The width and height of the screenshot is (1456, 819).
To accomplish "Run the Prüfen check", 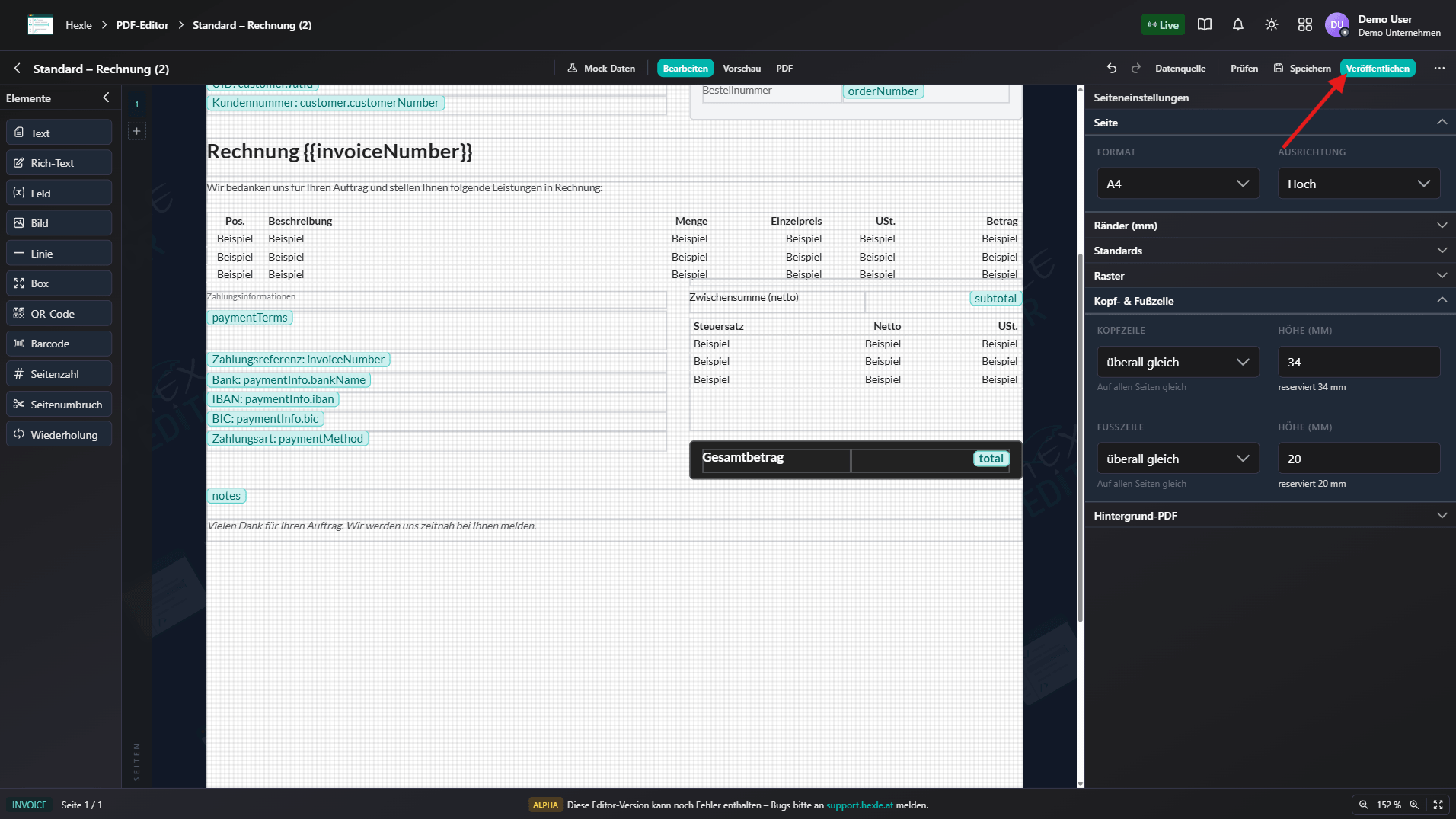I will tap(1244, 69).
